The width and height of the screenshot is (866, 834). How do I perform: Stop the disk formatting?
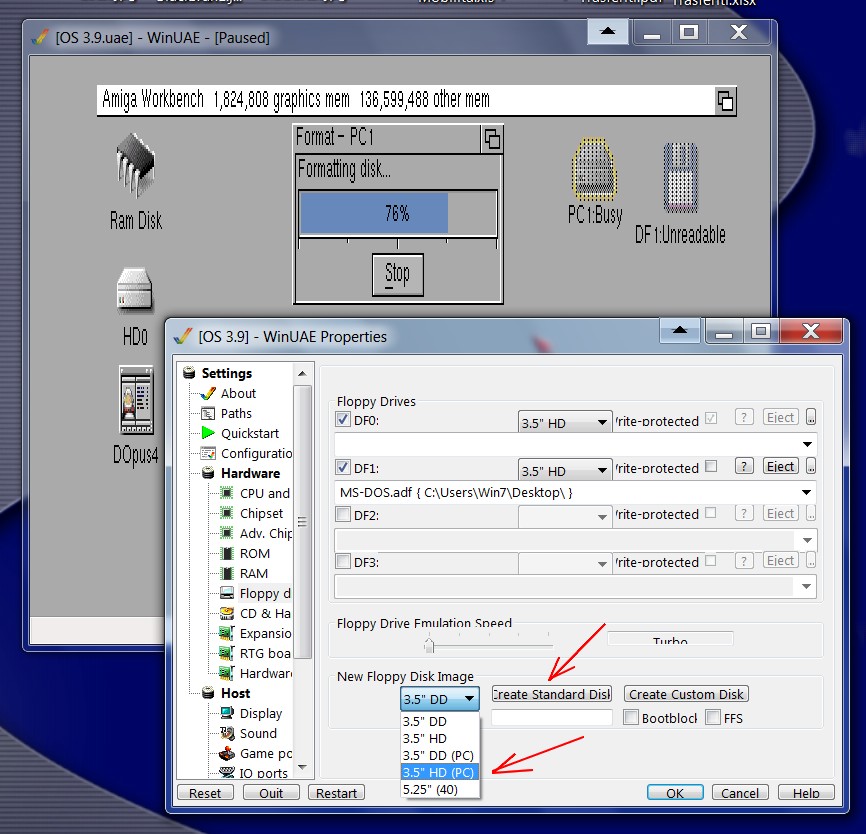coord(397,274)
